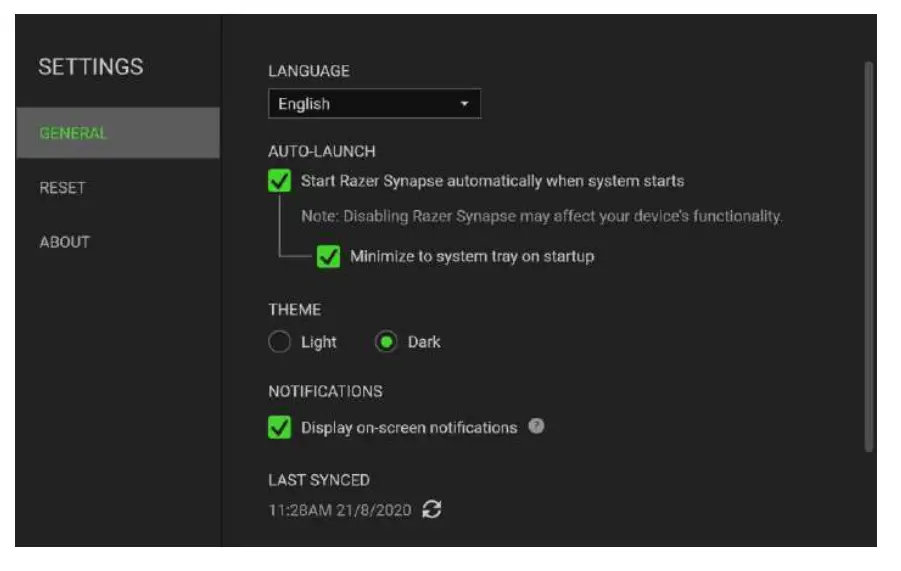Click the SETTINGS title heading
Viewport: 901px width, 571px height.
tap(91, 67)
